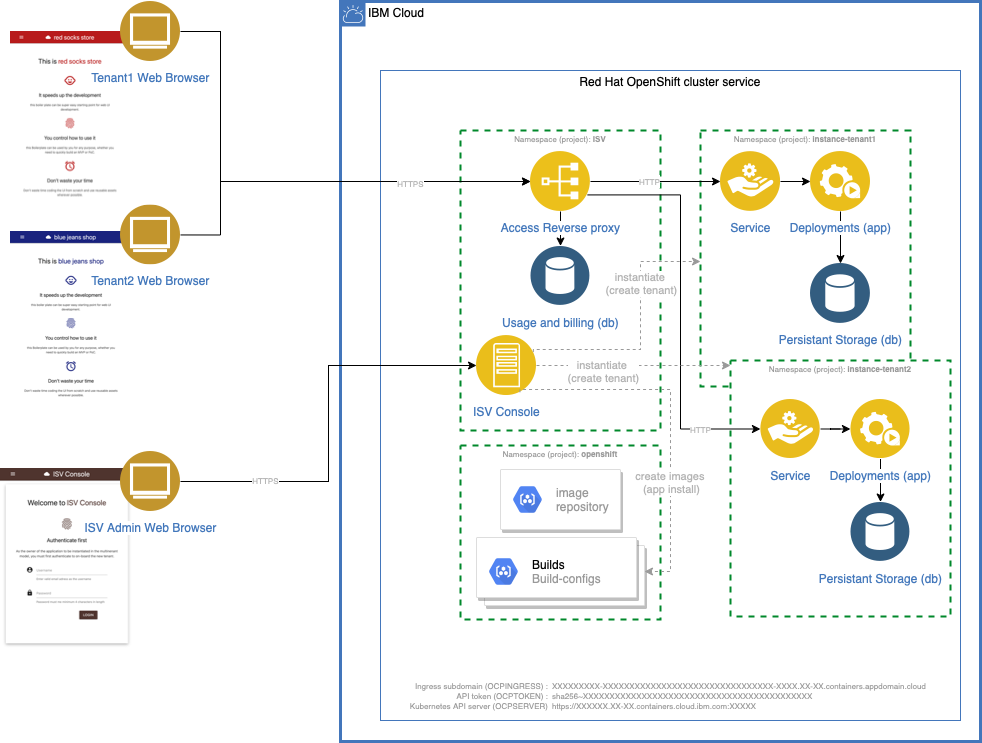Screen dimensions: 982x743
Task: Click the Deployments icon in instance-tenant2 namespace
Action: pyautogui.click(x=880, y=430)
